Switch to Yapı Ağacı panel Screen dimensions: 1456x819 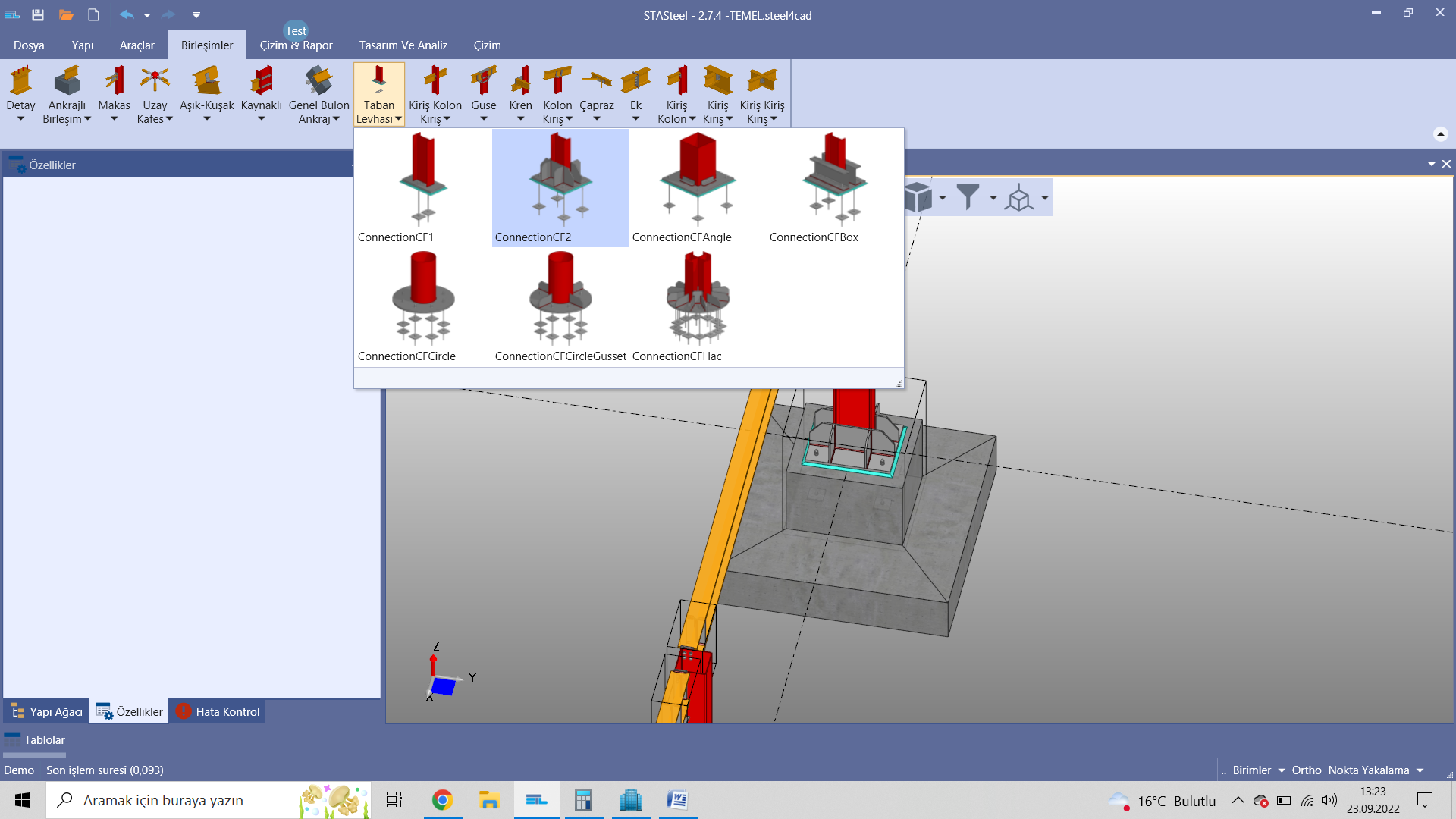[47, 711]
